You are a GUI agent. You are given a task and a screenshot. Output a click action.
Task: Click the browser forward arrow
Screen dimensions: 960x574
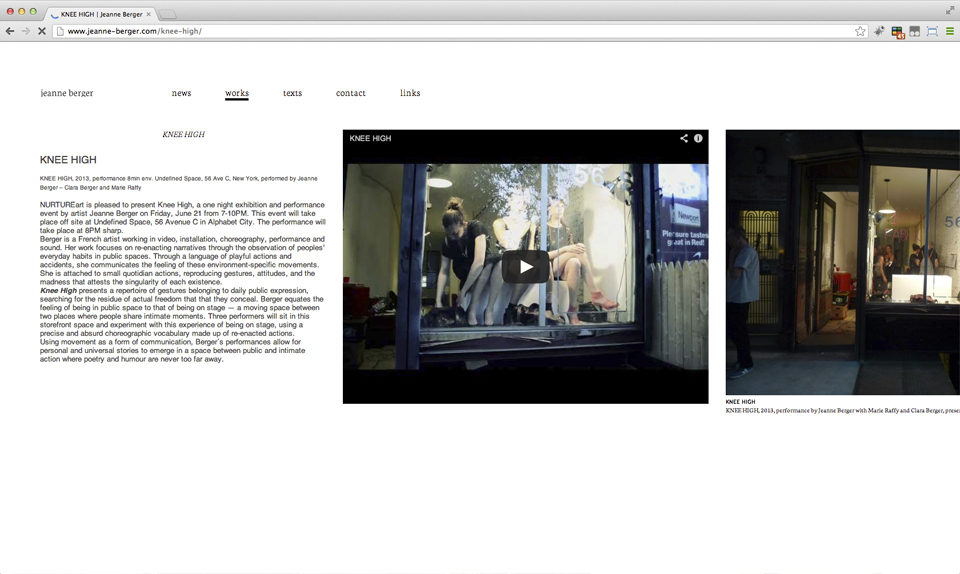click(26, 31)
